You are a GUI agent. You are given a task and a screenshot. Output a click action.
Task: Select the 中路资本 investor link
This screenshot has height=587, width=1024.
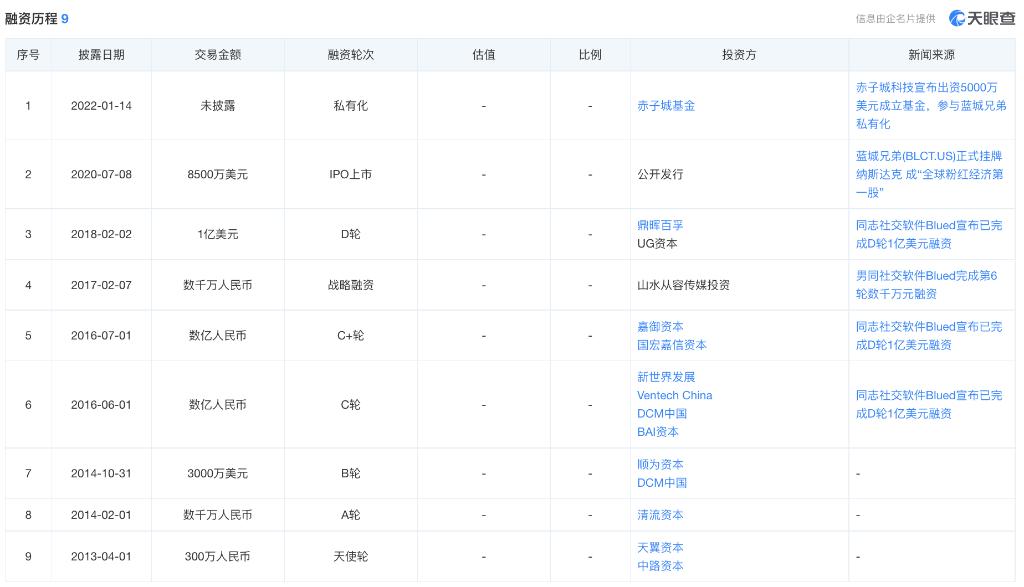click(x=660, y=565)
